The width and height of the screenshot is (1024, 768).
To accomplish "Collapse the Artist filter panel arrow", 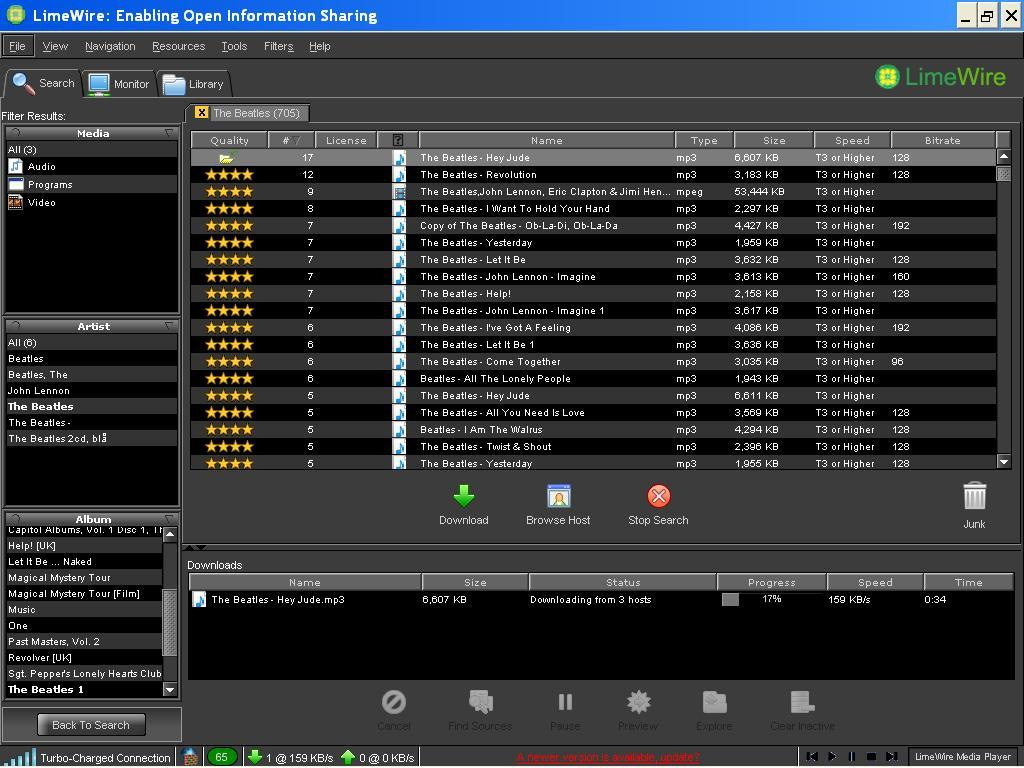I will tap(169, 326).
